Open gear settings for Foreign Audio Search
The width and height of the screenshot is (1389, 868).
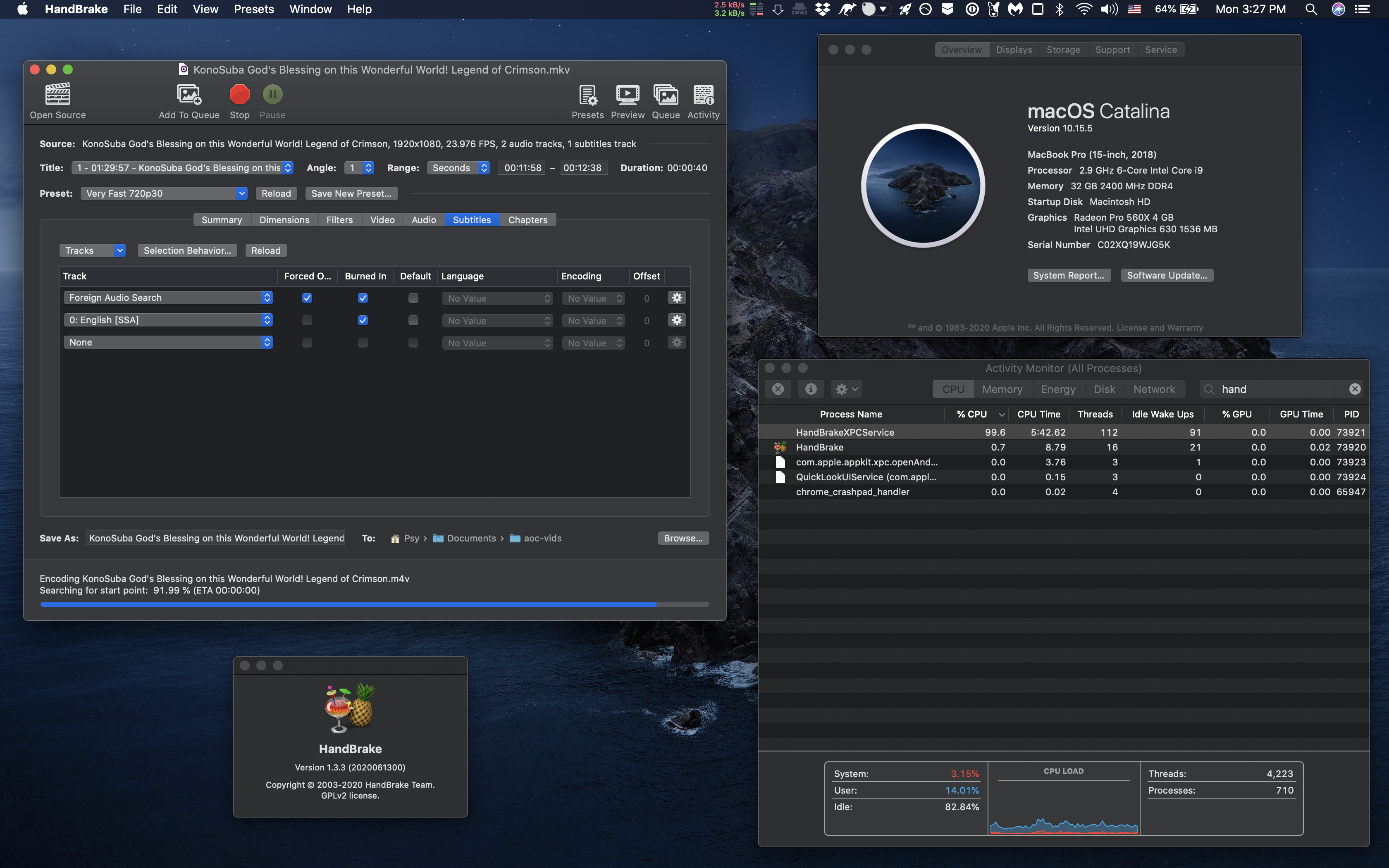677,297
